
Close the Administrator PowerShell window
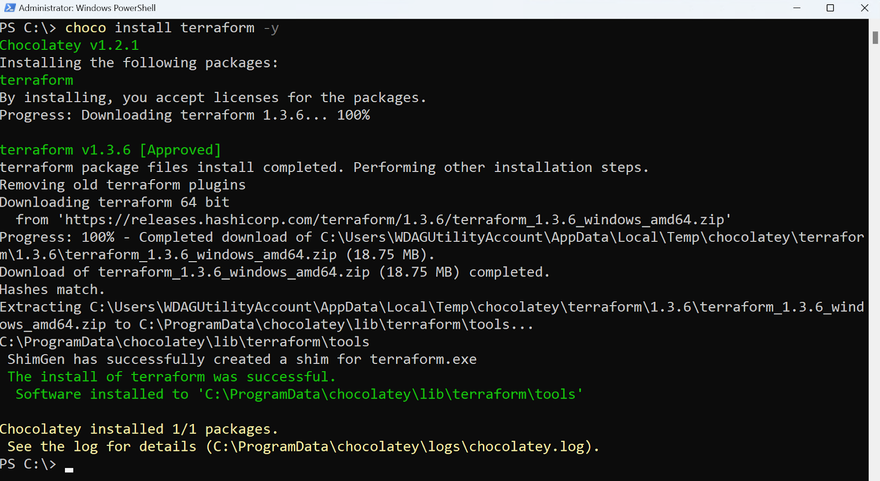pyautogui.click(x=863, y=8)
